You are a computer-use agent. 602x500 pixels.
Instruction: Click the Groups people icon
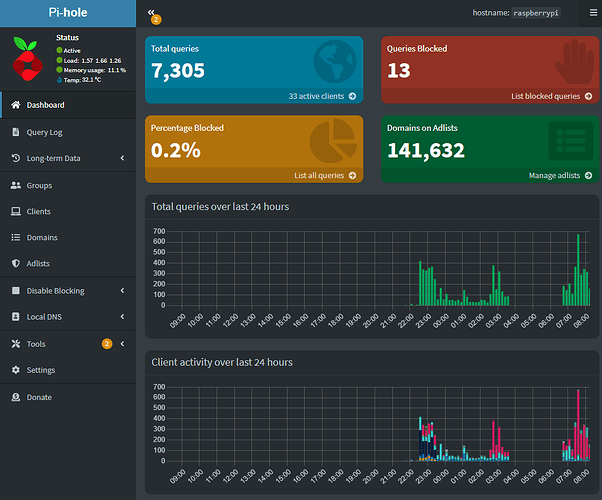(x=16, y=185)
